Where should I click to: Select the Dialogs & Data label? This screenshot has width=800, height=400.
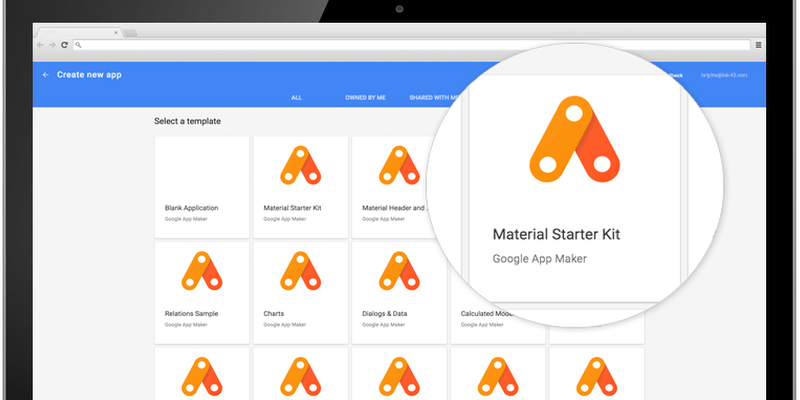click(x=385, y=314)
